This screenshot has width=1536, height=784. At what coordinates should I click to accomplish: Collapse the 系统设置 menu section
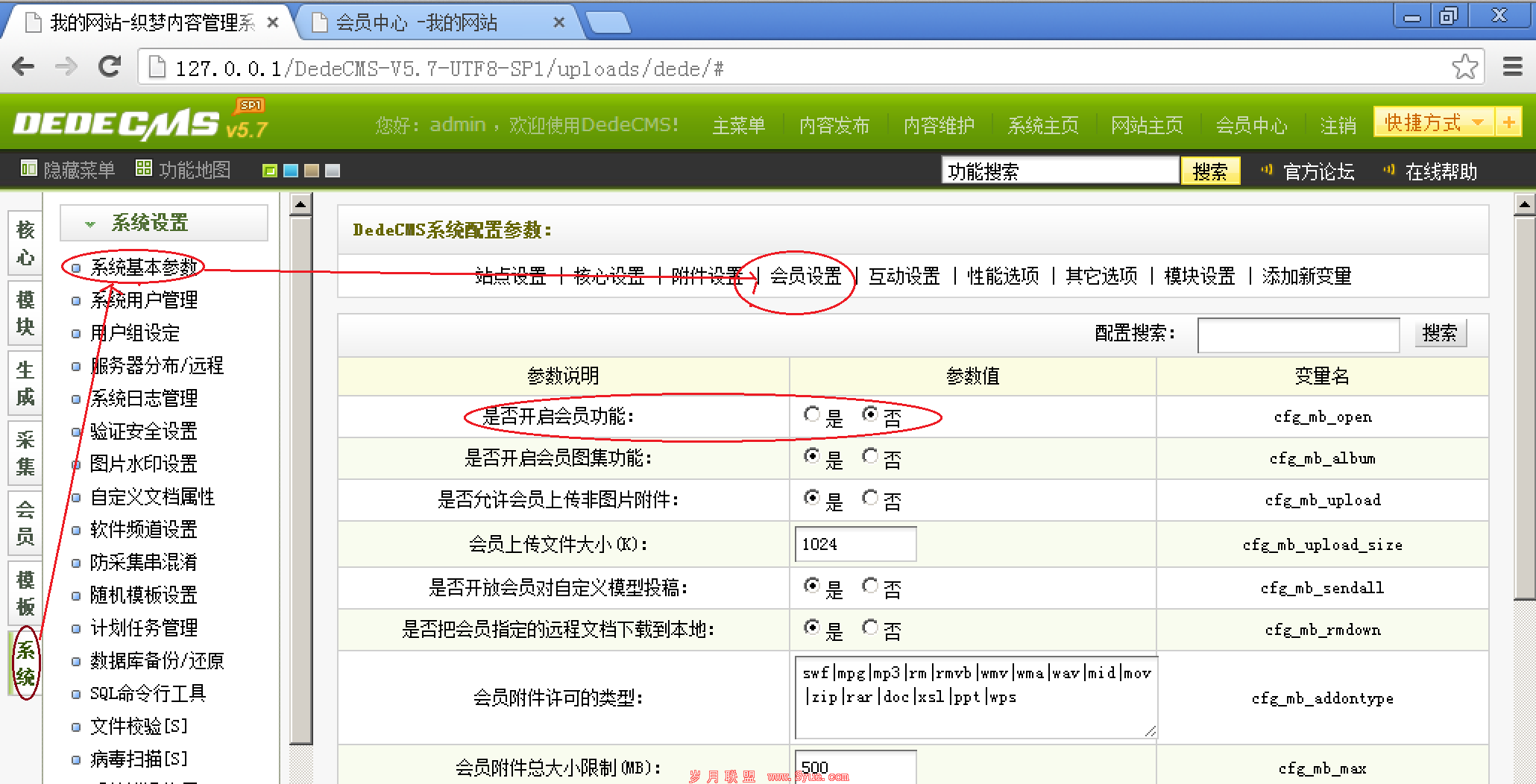pyautogui.click(x=164, y=223)
